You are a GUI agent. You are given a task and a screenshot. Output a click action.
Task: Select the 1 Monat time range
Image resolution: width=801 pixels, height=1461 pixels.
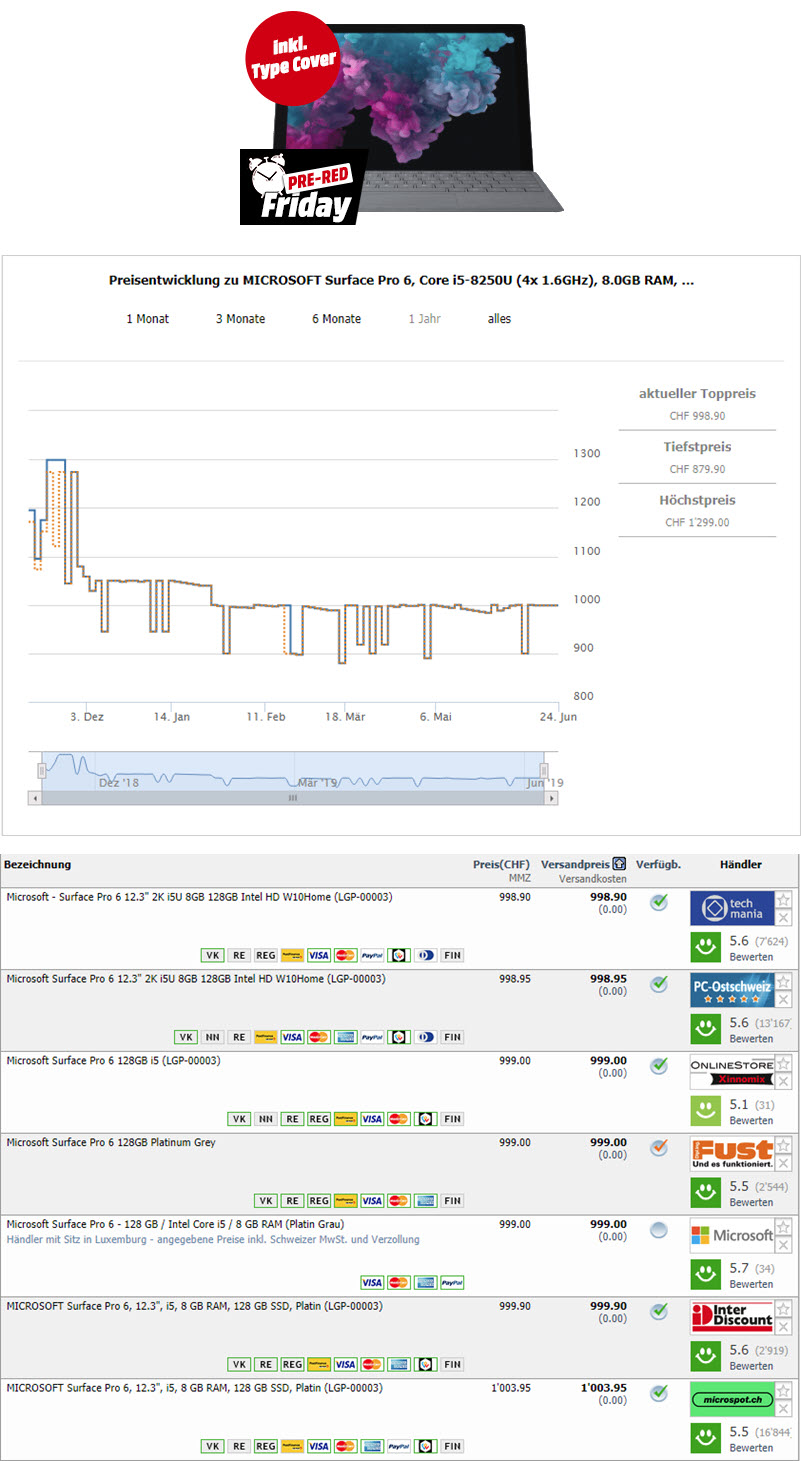tap(147, 319)
